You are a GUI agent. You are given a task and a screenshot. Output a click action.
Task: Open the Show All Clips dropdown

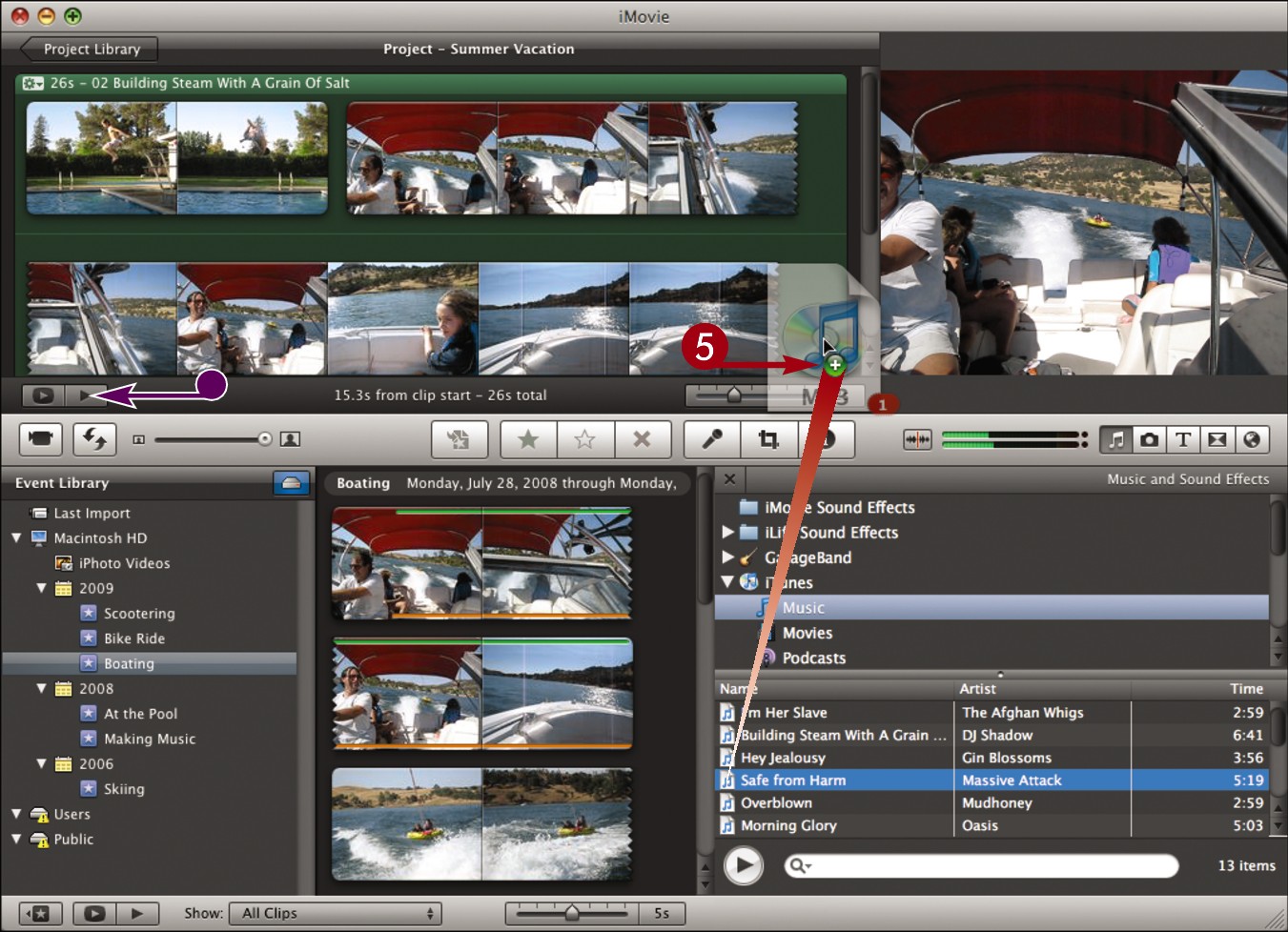point(336,913)
